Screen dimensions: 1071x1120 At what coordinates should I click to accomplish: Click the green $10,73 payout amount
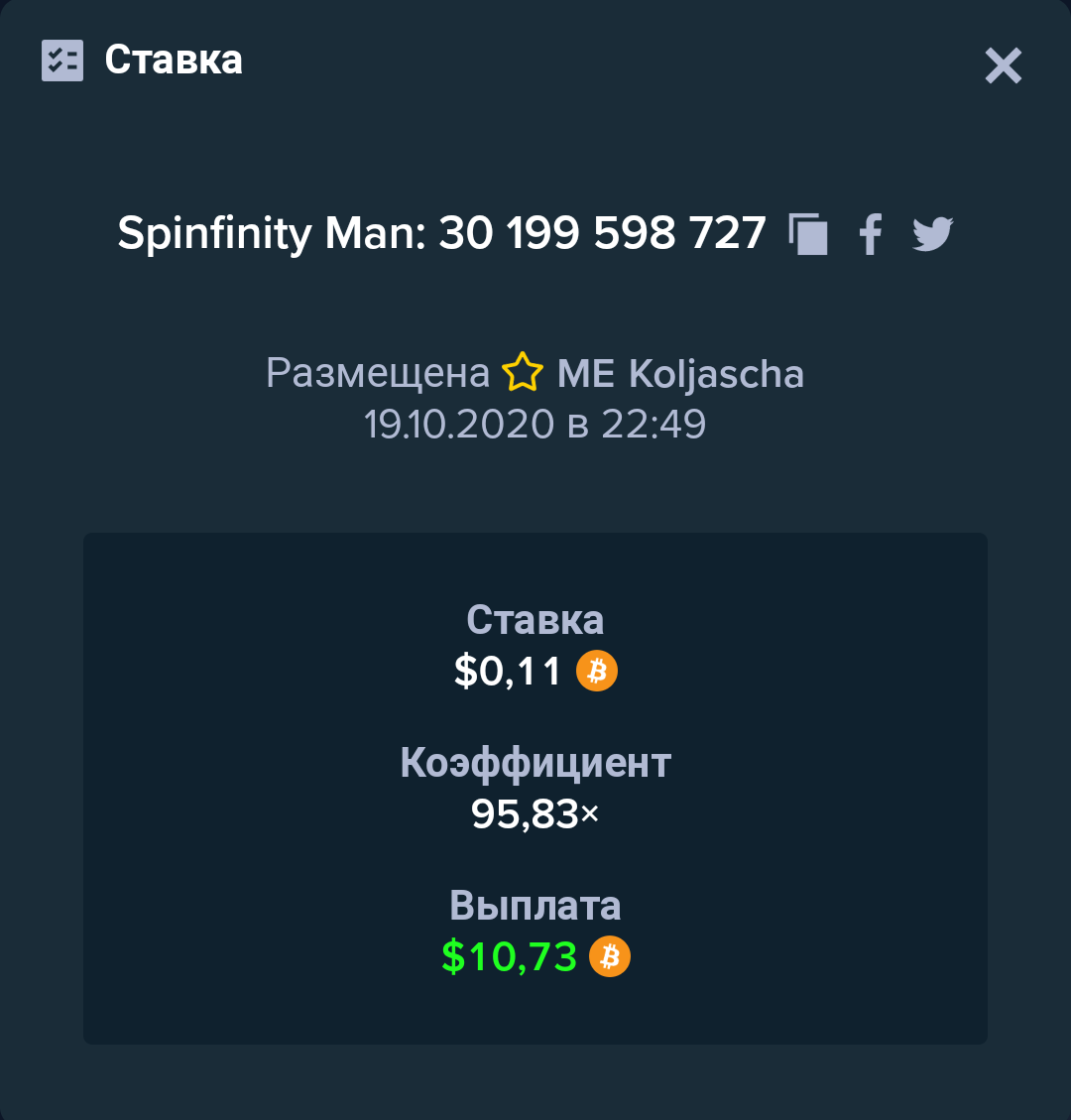pos(509,957)
